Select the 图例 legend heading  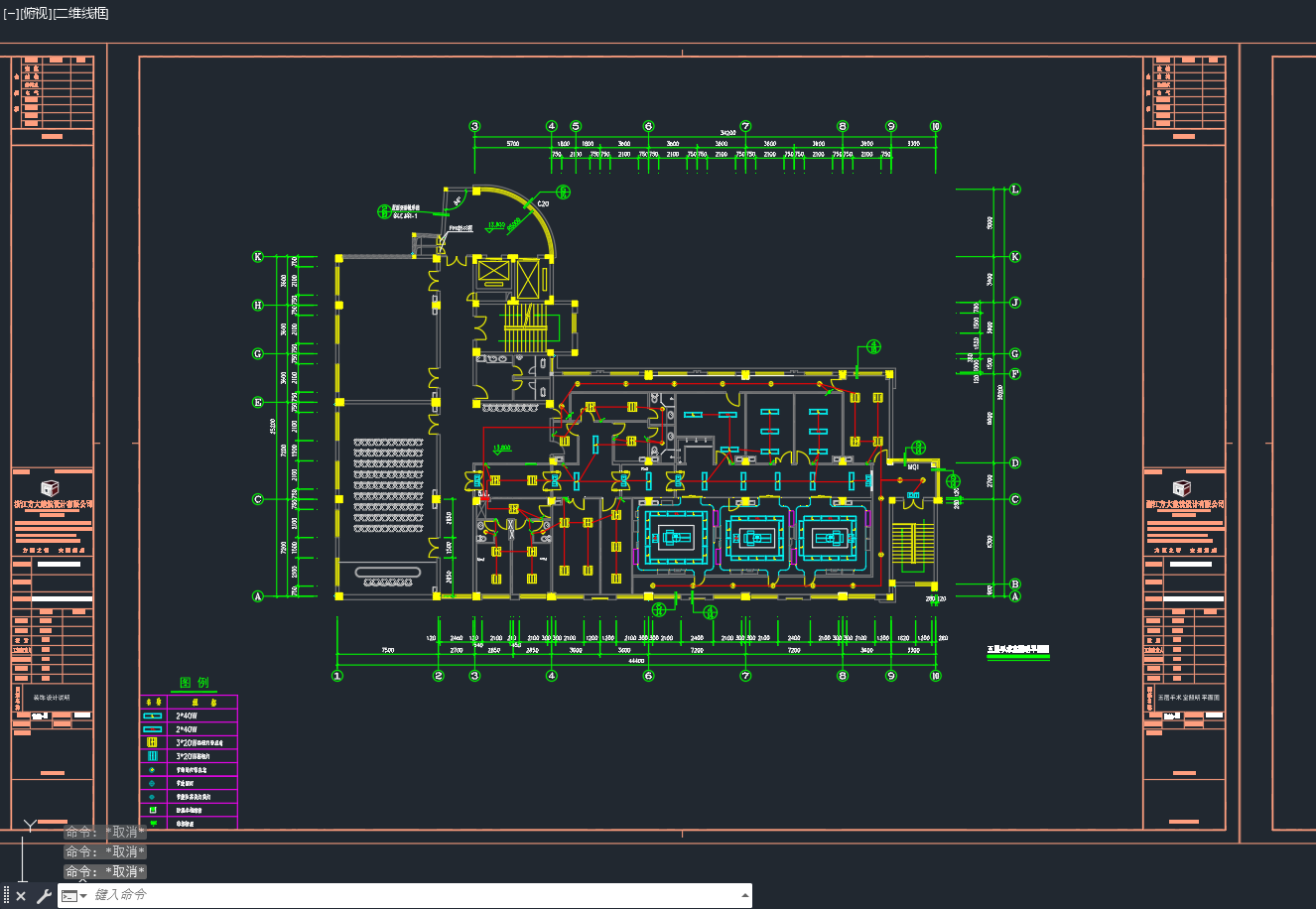coord(194,683)
